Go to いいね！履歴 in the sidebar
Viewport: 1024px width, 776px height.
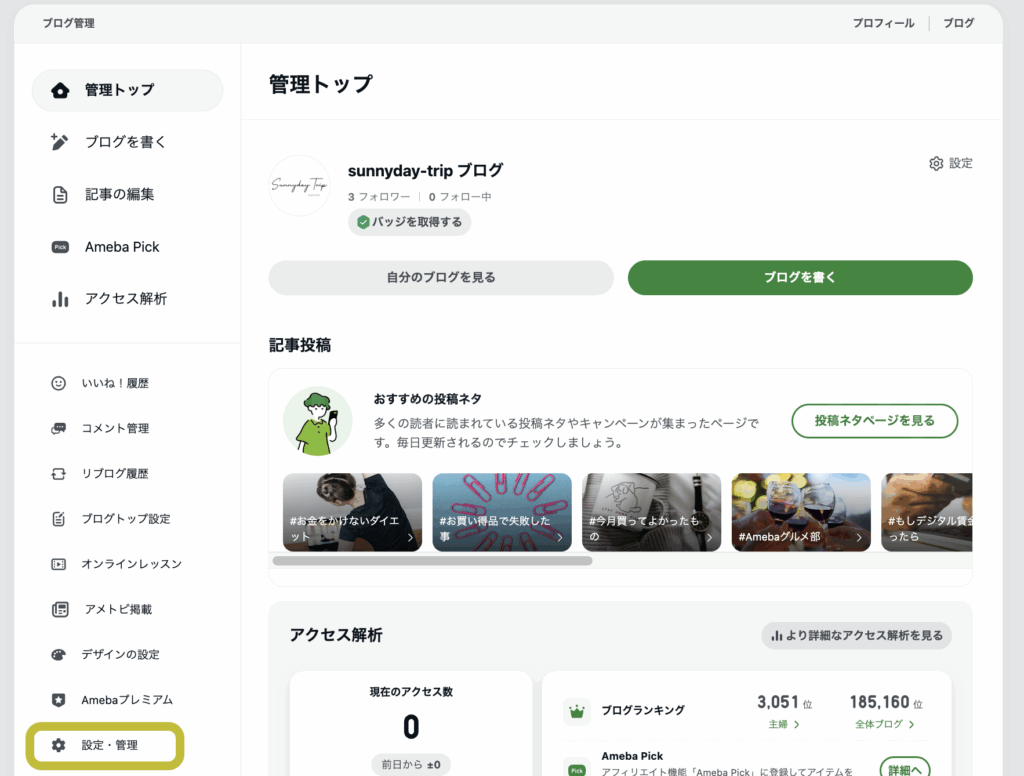[x=115, y=383]
